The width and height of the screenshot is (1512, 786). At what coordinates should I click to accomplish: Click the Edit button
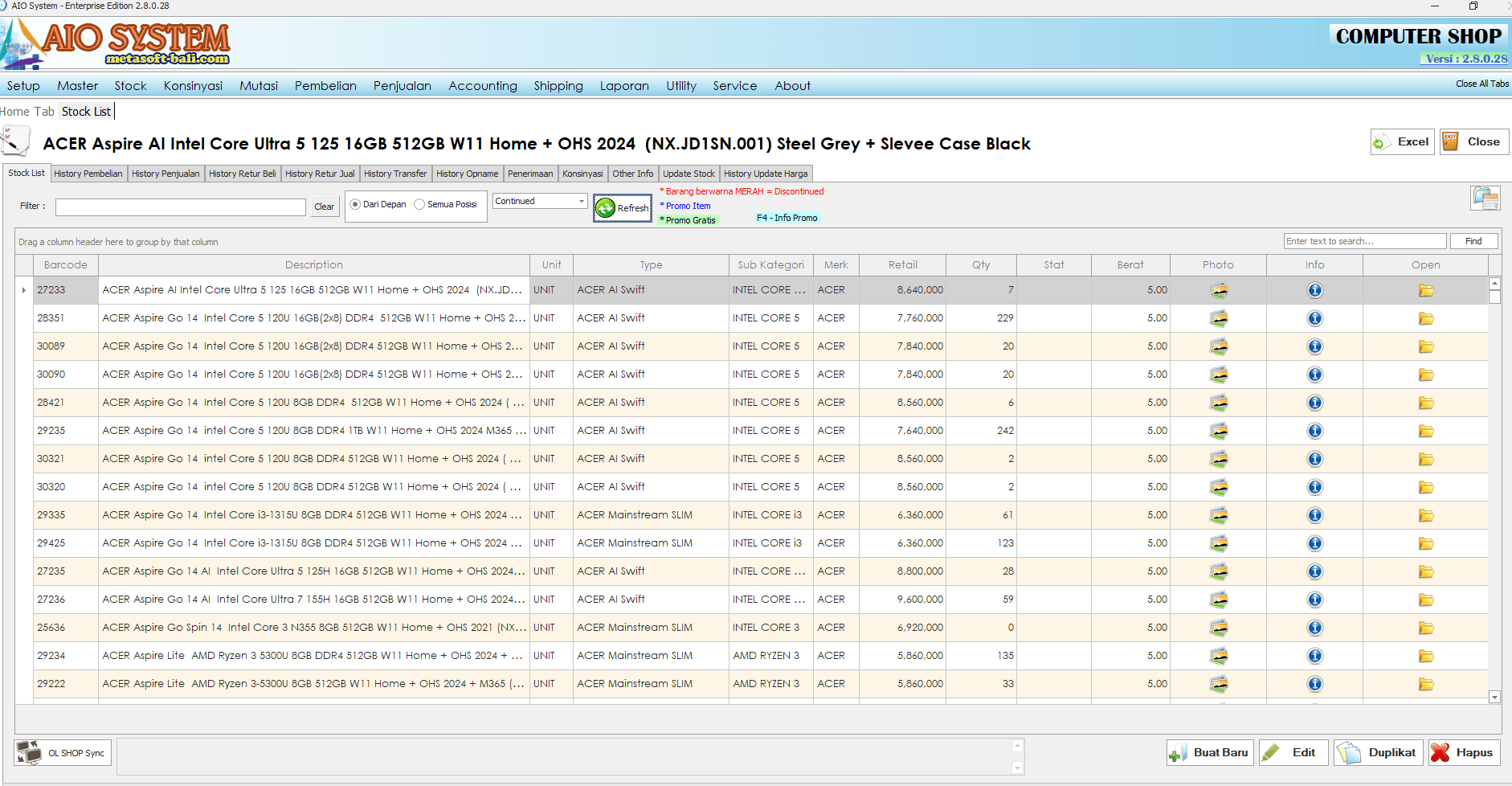coord(1293,753)
